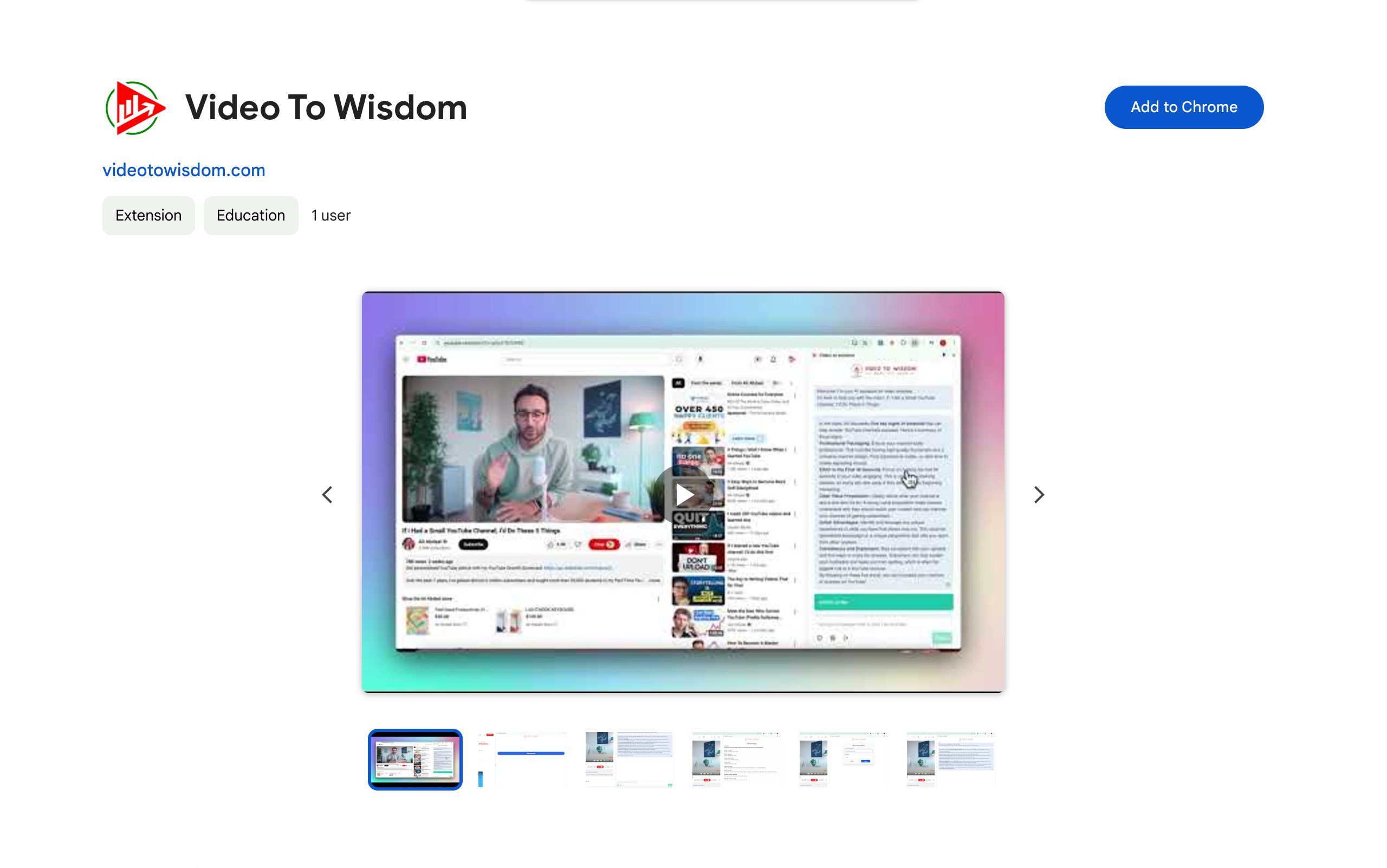The height and width of the screenshot is (868, 1387).
Task: Expand the extension details section
Action: (148, 215)
